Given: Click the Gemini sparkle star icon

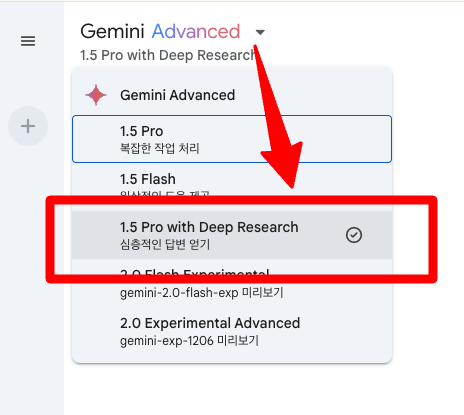Looking at the screenshot, I should coord(96,95).
